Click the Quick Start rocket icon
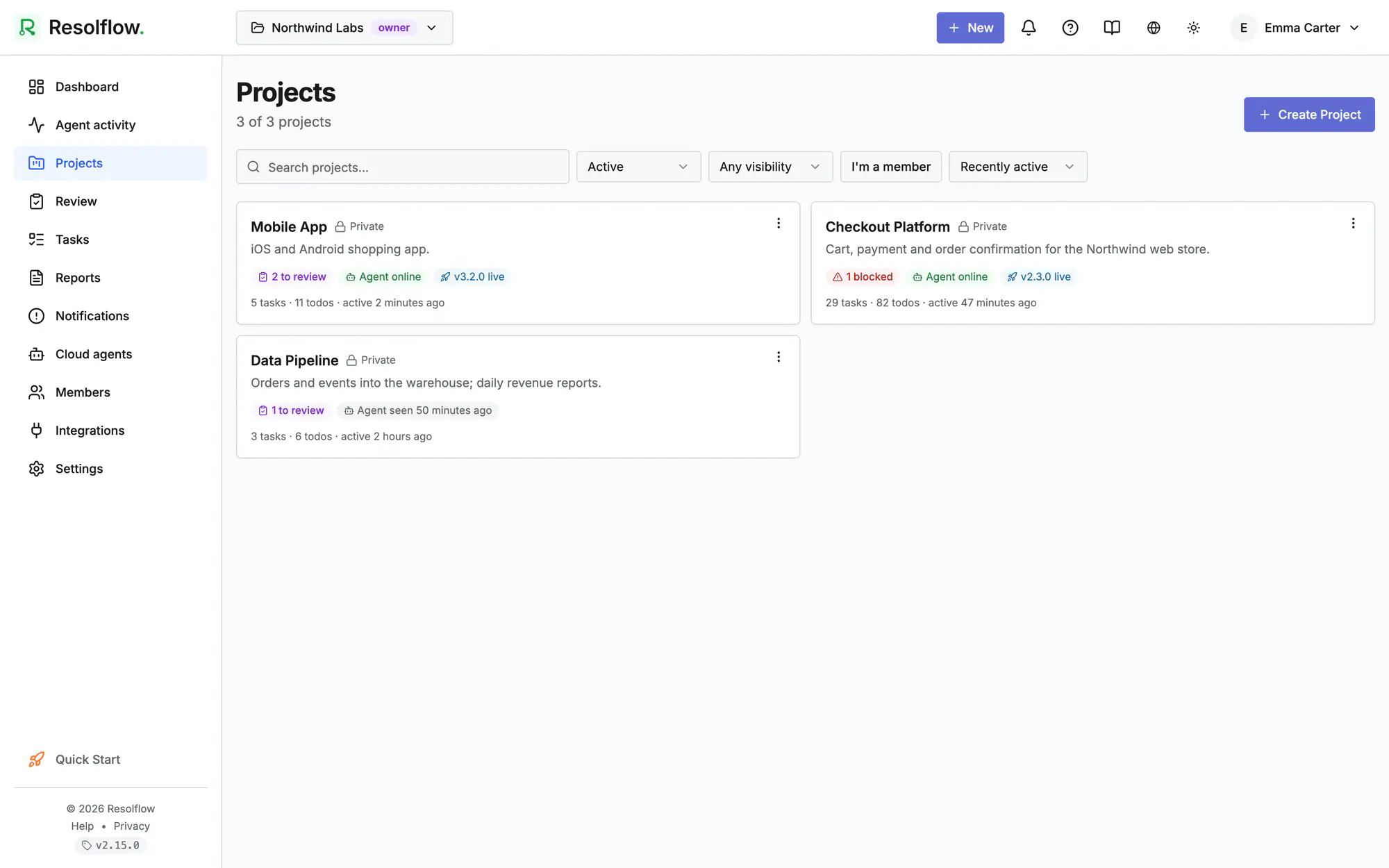The width and height of the screenshot is (1389, 868). [x=36, y=760]
